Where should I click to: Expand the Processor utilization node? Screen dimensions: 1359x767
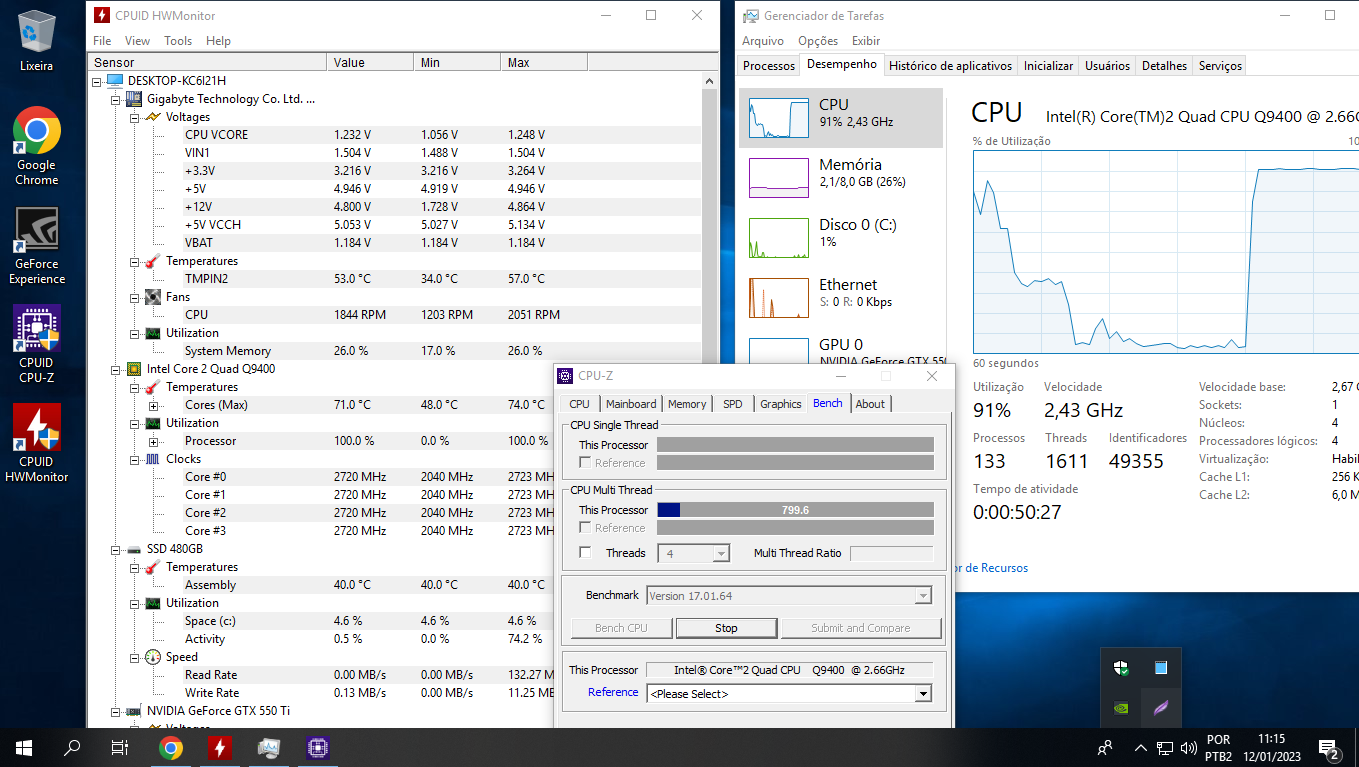(x=153, y=441)
